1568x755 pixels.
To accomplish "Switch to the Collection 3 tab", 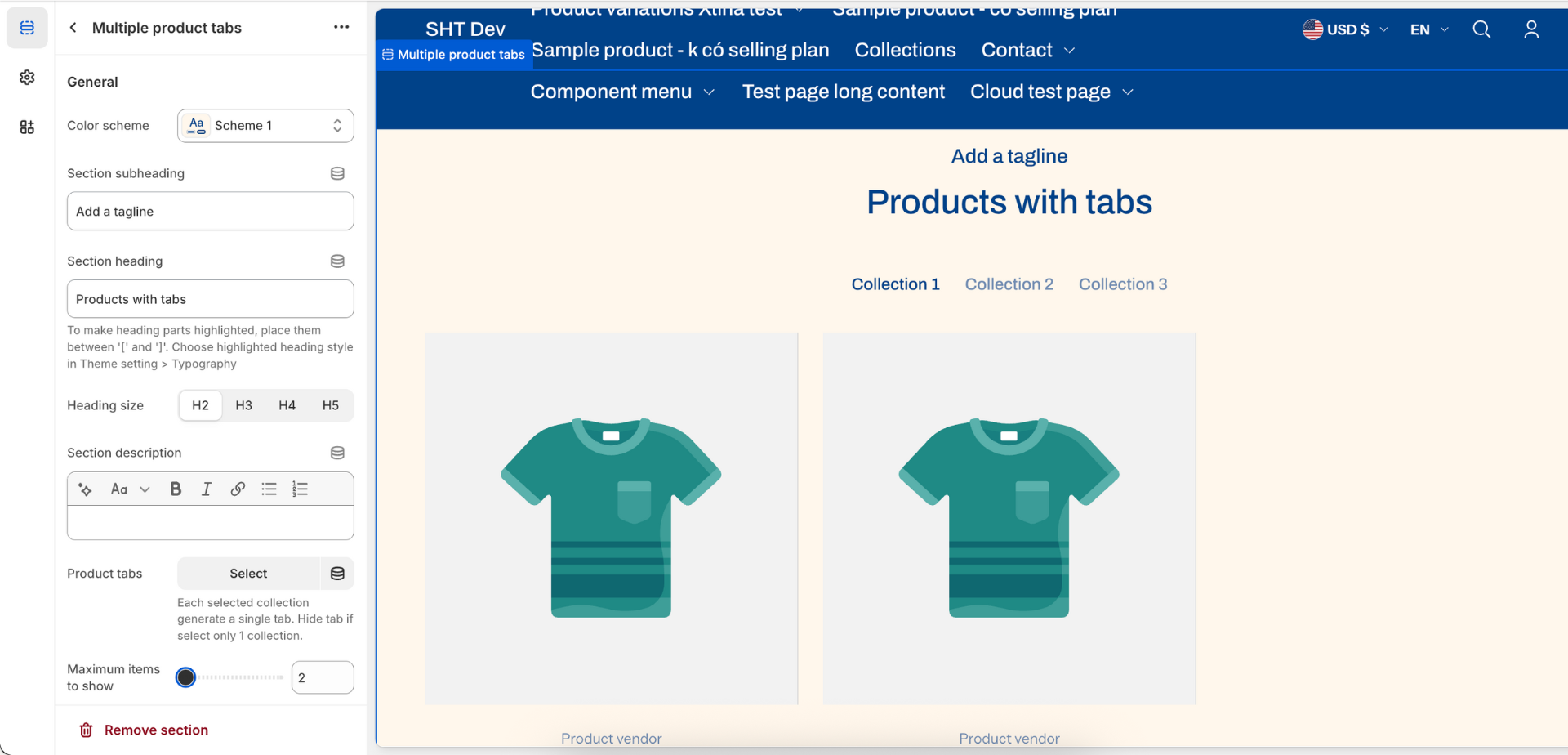I will tap(1123, 284).
